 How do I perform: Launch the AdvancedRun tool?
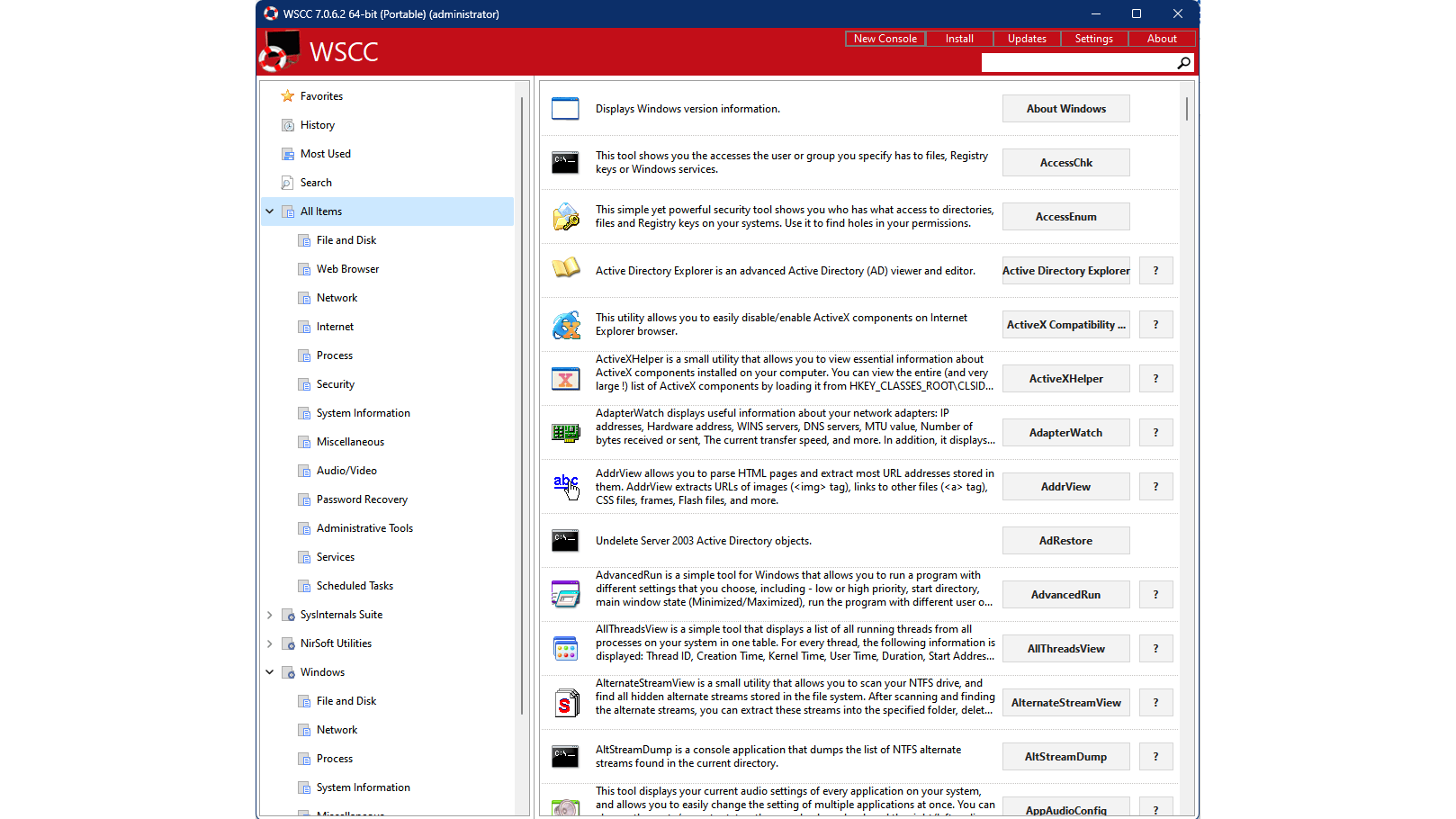[1066, 595]
